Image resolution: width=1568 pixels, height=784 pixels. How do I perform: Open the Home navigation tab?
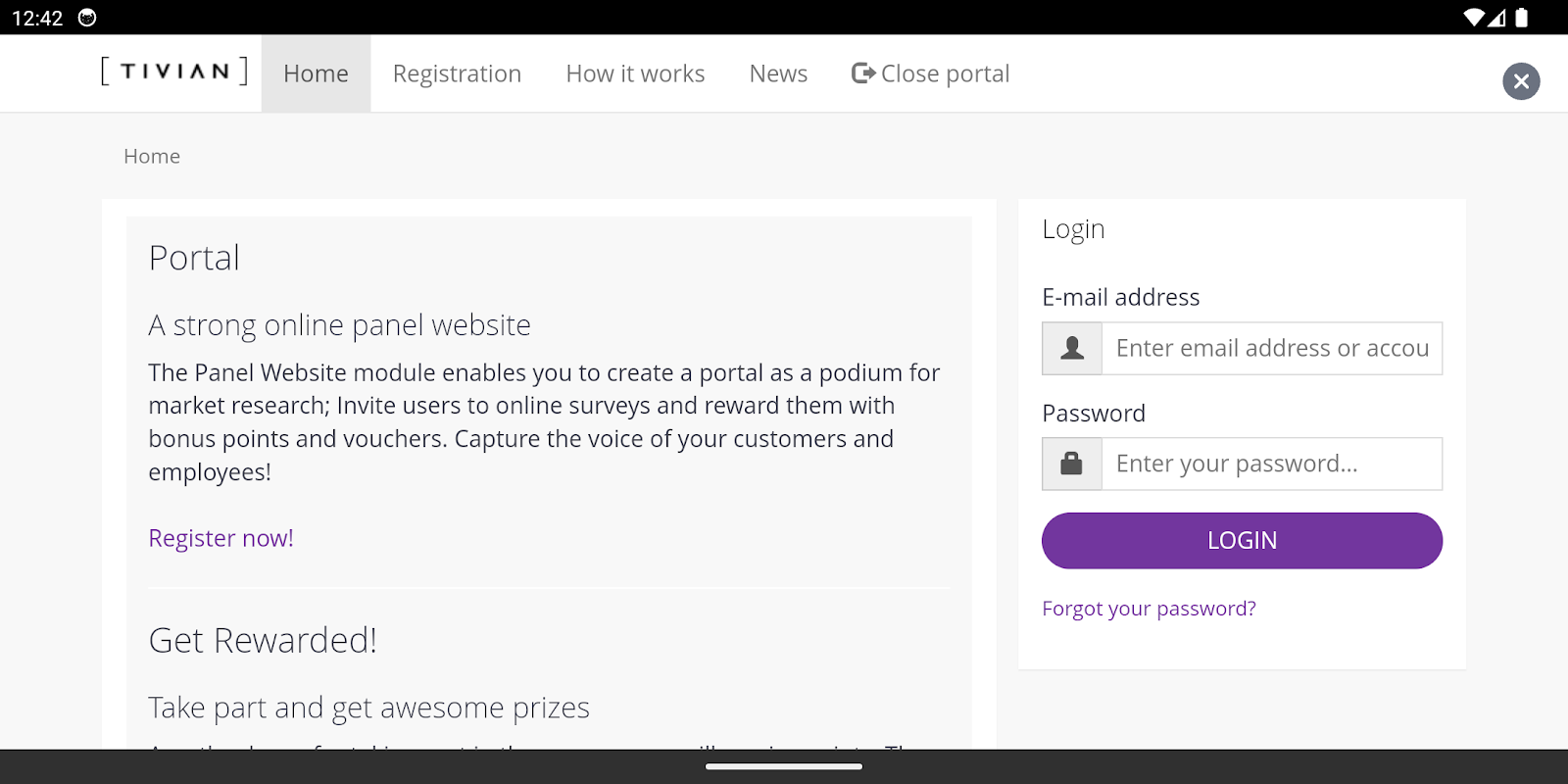click(316, 74)
